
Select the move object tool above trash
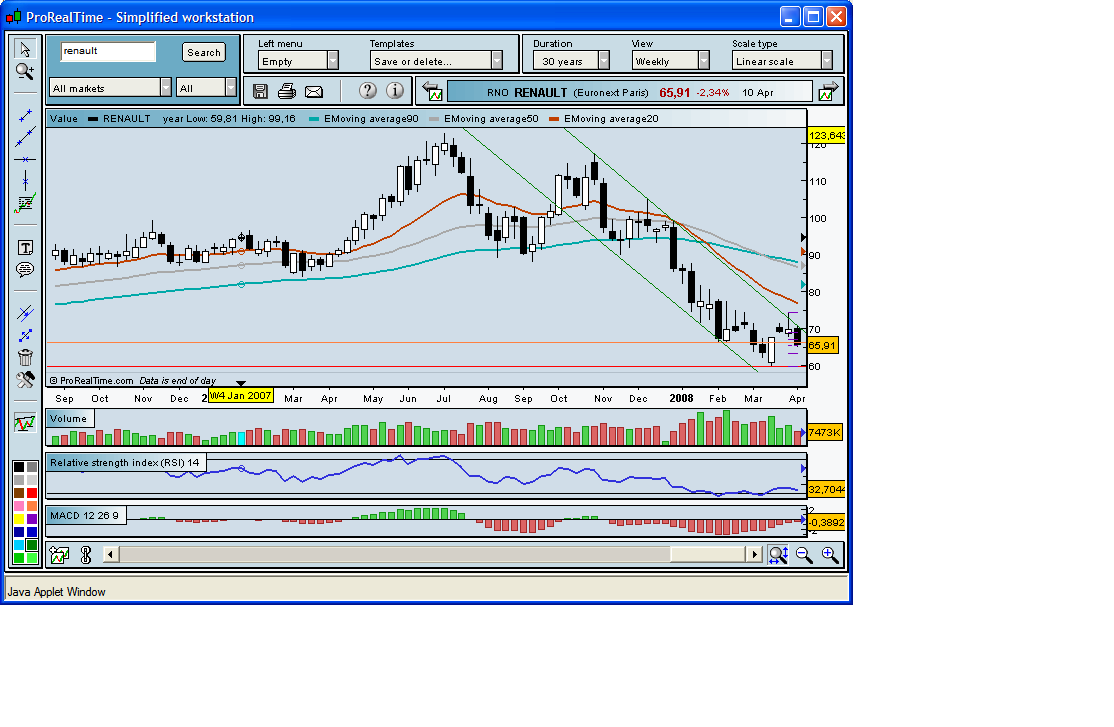[x=25, y=335]
